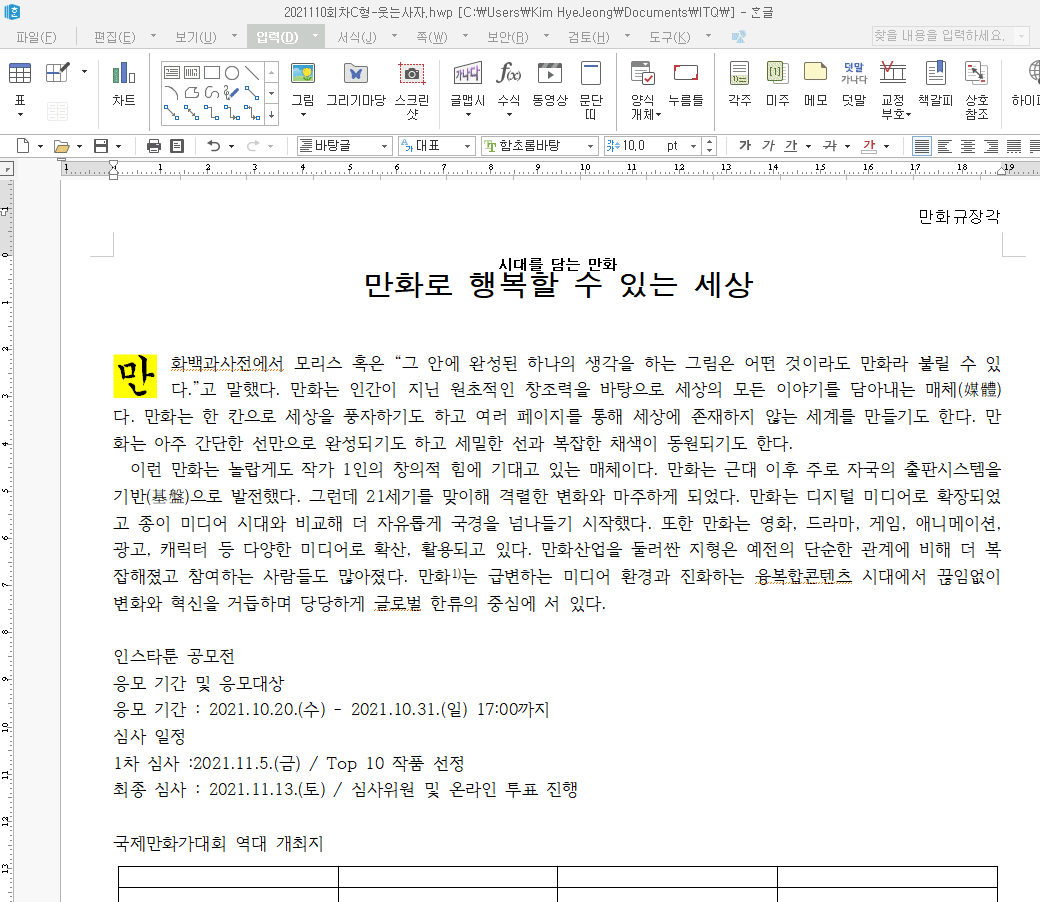Apply distributed paragraph alignment
Screen dimensions: 1040x902
[x=1014, y=145]
